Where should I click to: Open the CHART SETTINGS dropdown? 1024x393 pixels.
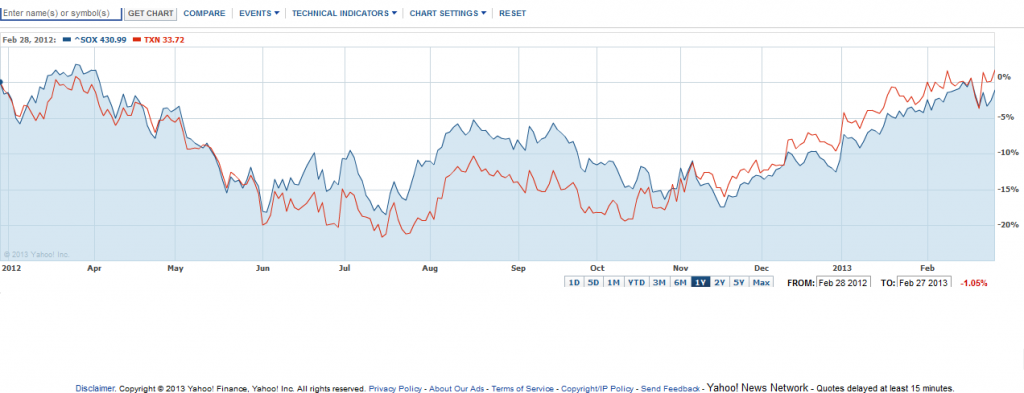(448, 13)
